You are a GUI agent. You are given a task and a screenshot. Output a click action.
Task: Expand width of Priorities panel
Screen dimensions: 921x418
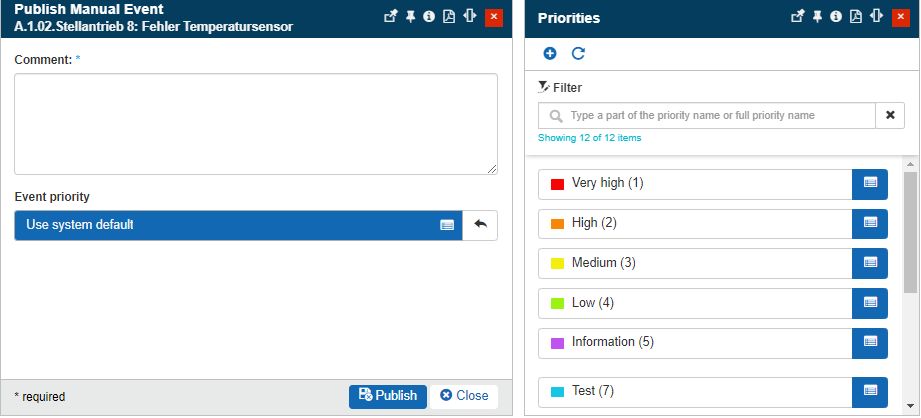click(x=875, y=17)
